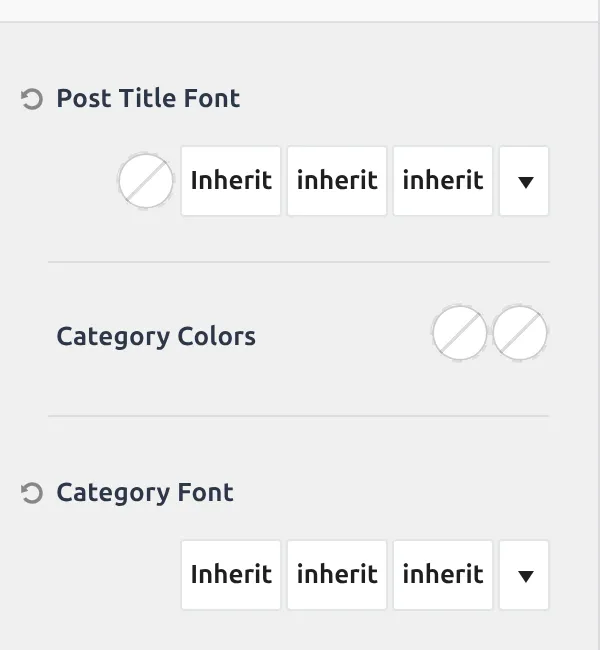The width and height of the screenshot is (600, 650).
Task: Open Post Title Font color picker
Action: [146, 181]
